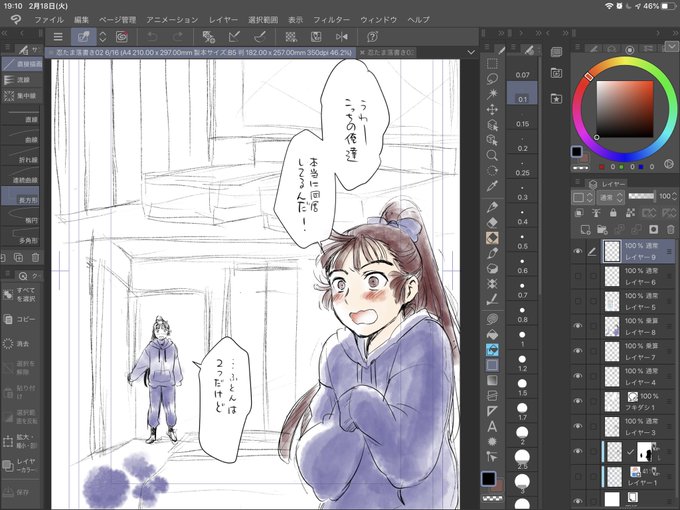Open the favorites folder star icon
Viewport: 680px width, 510px height.
point(556,98)
